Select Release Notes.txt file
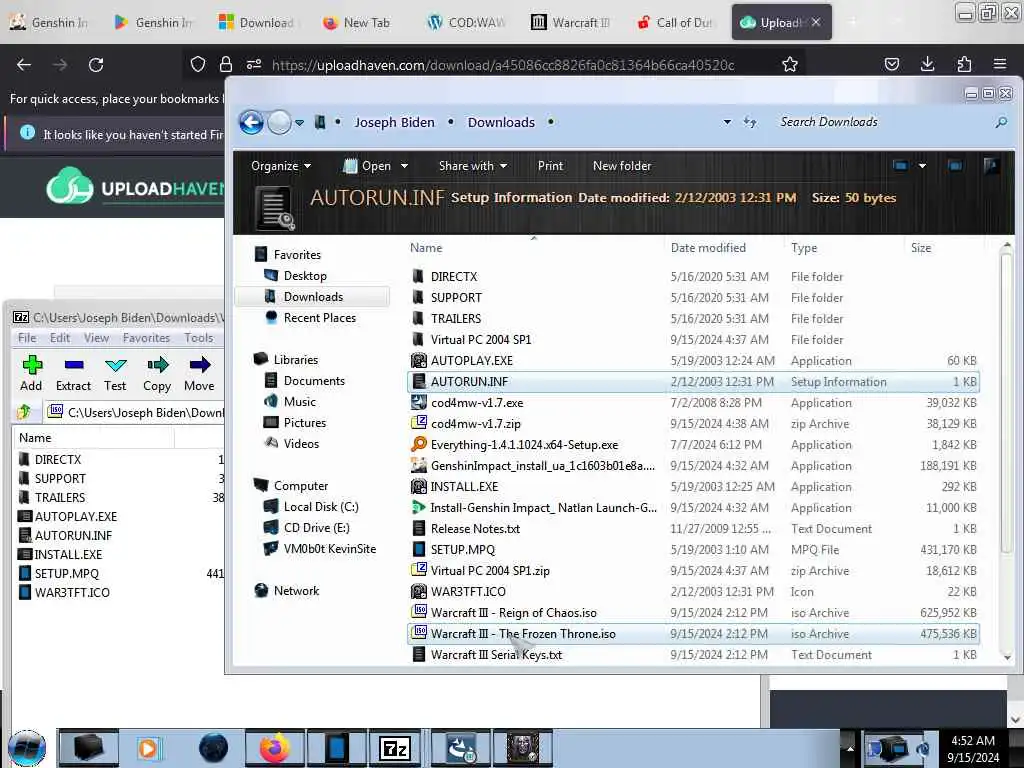Screen dimensions: 1024x768 pyautogui.click(x=694, y=528)
